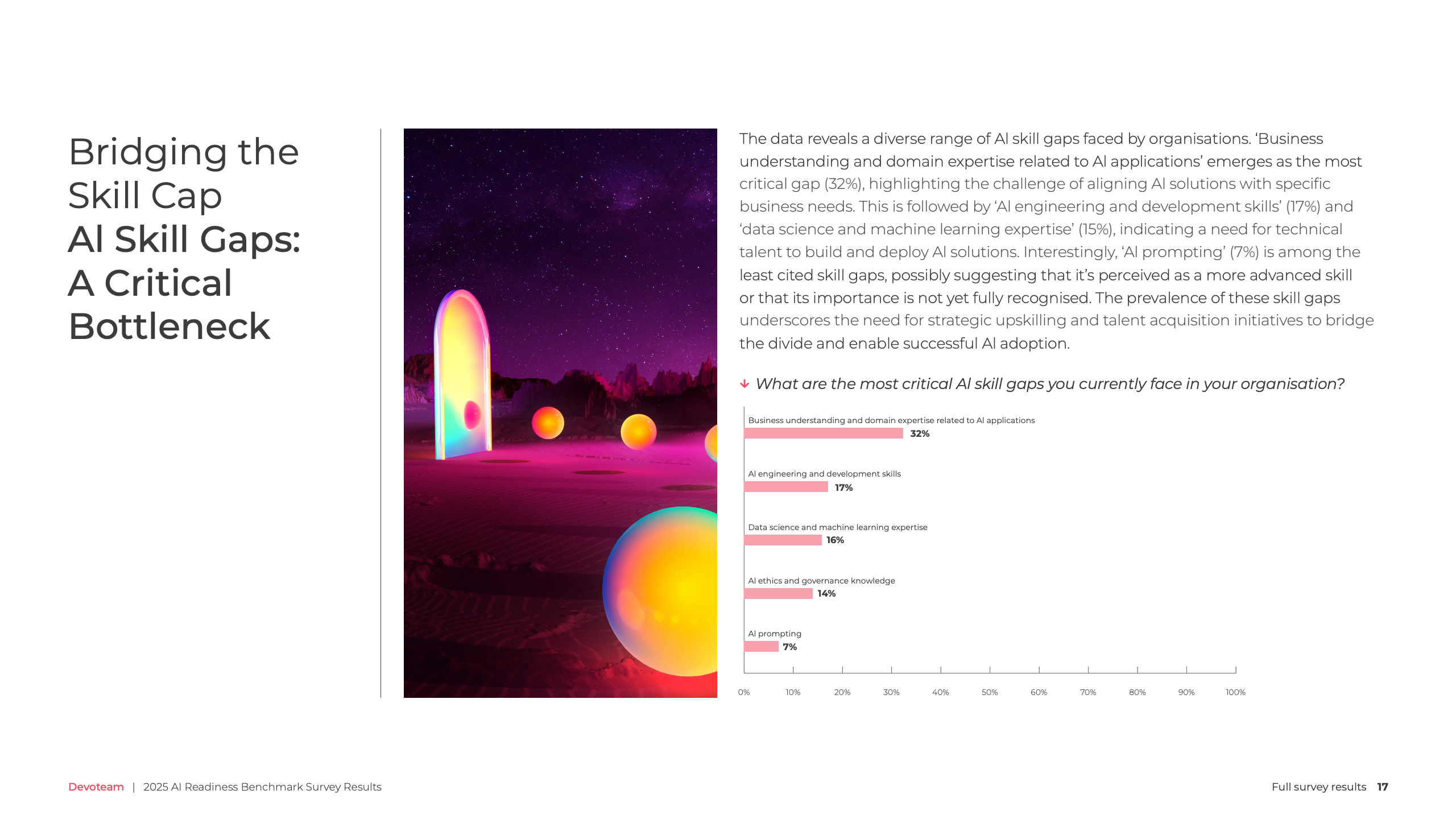This screenshot has width=1456, height=819.
Task: Click the 'Bridging the Skill Cap' heading
Action: click(x=183, y=173)
